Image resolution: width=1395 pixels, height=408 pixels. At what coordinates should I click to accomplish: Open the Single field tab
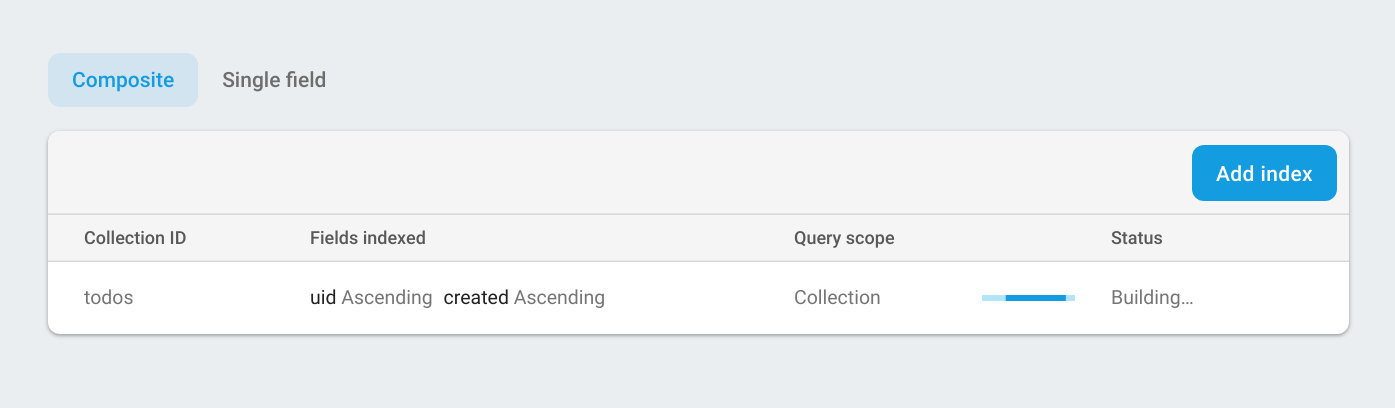274,80
